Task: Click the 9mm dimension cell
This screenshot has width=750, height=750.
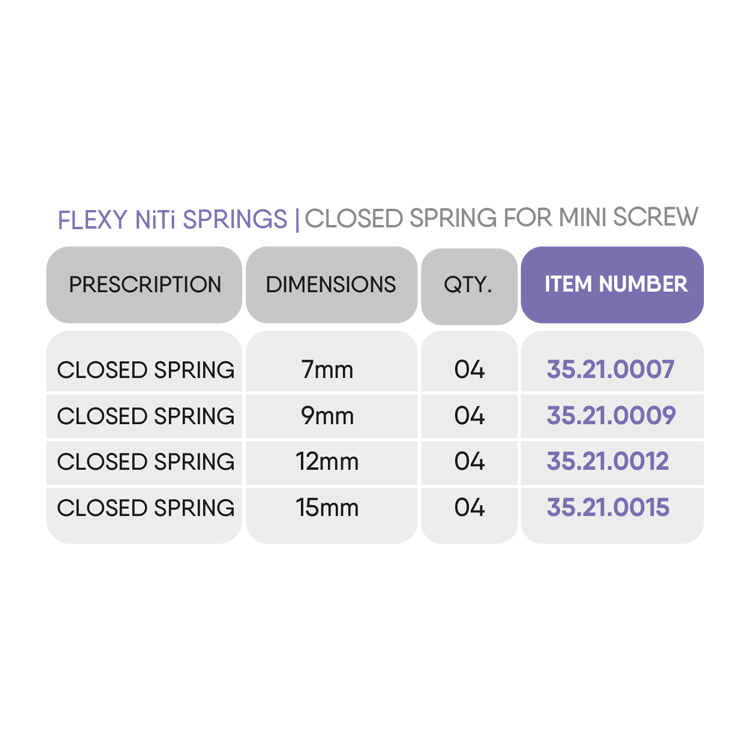Action: [x=327, y=416]
